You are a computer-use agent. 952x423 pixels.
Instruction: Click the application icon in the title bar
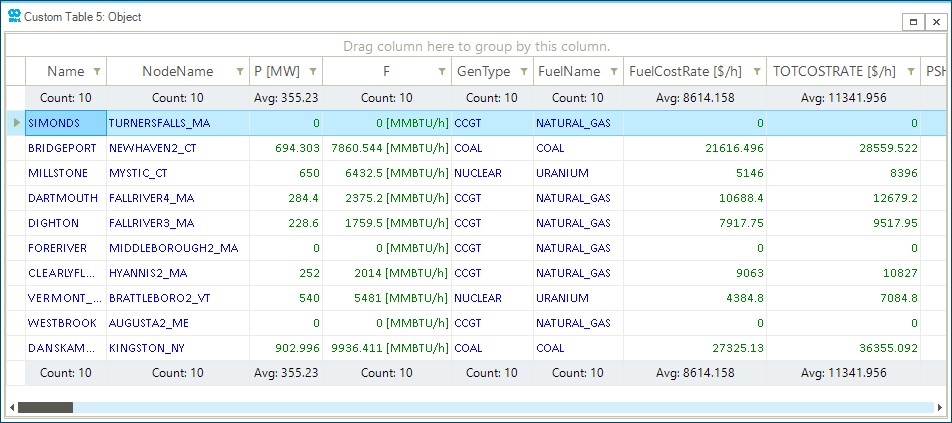[13, 17]
